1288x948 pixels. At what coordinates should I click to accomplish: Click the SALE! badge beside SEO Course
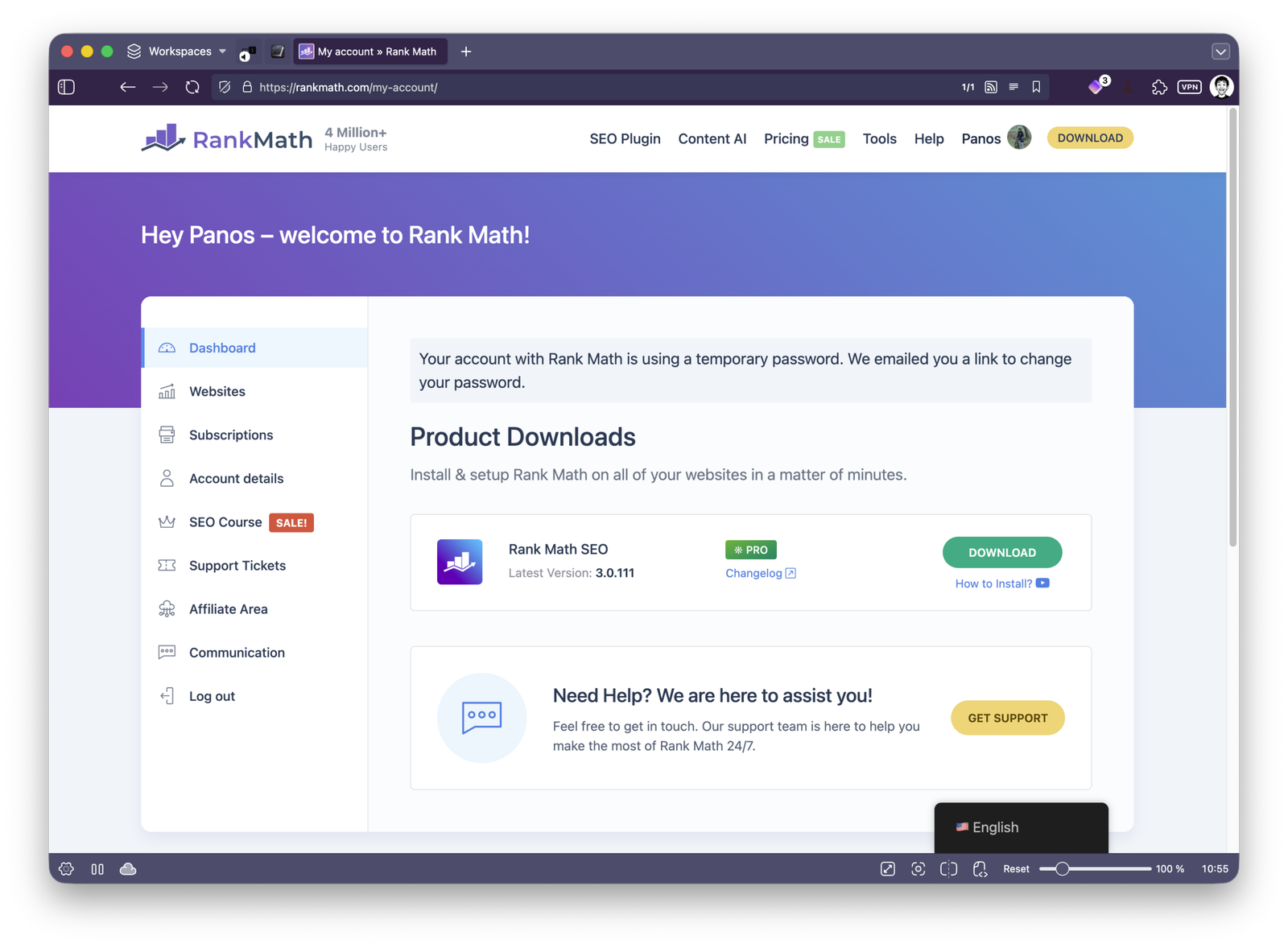click(291, 522)
